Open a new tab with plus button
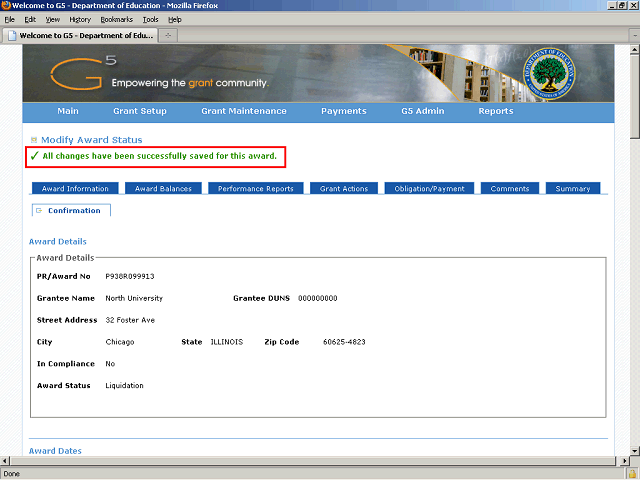This screenshot has height=480, width=640. click(x=168, y=36)
